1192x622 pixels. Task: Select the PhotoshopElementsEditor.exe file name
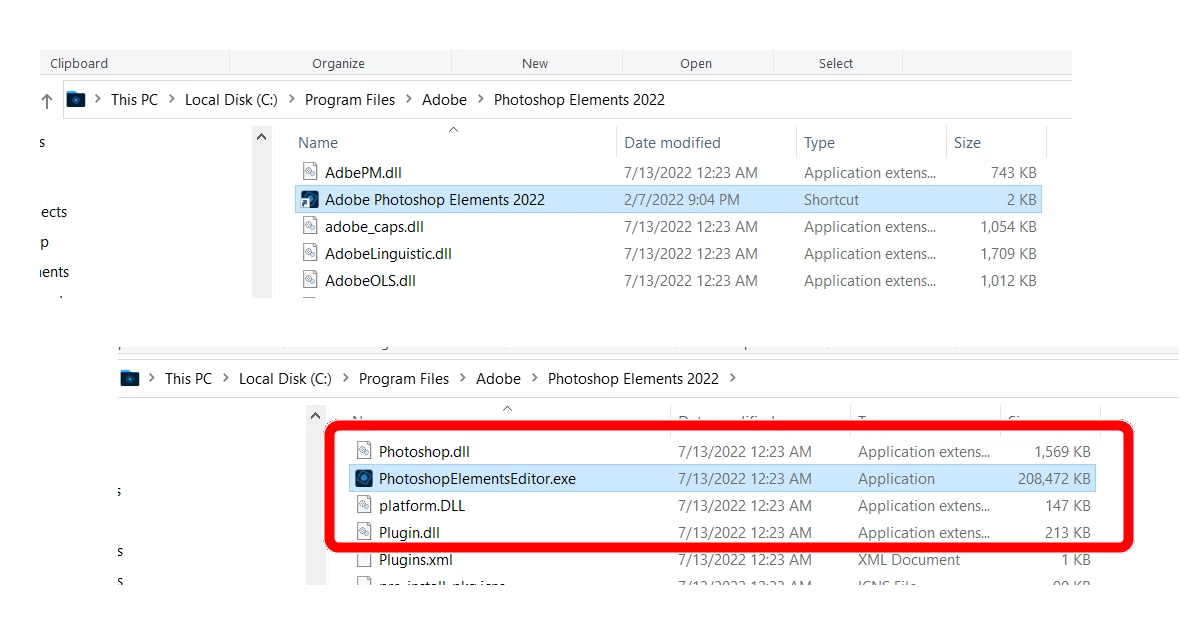coord(477,479)
